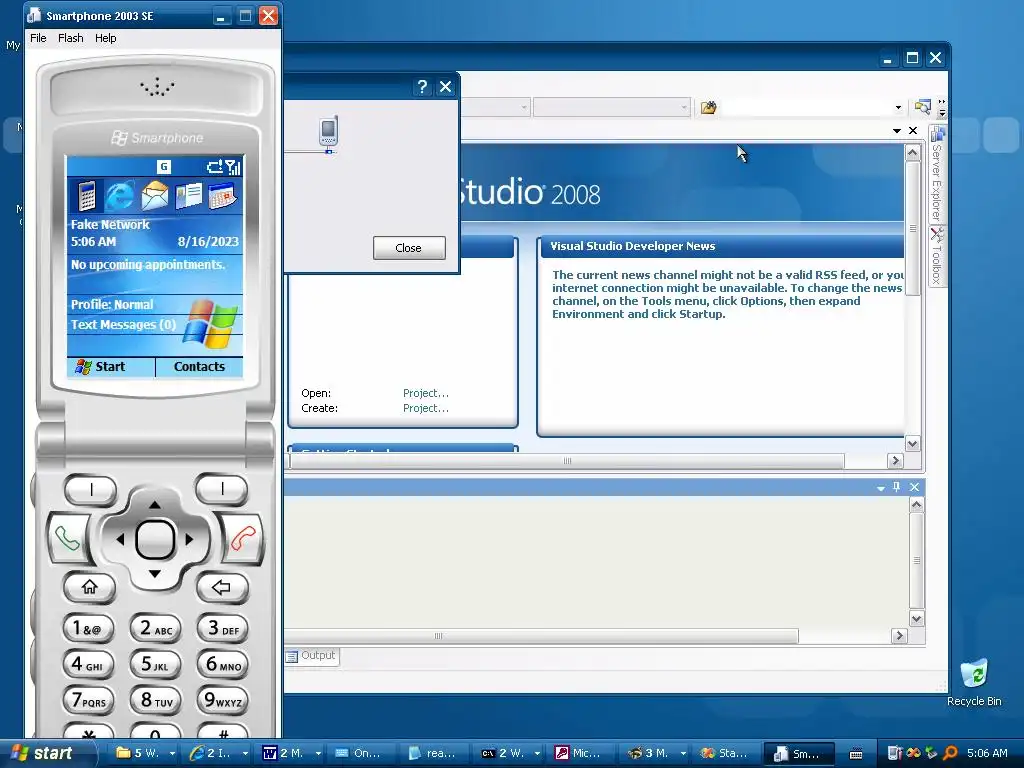1024x768 pixels.
Task: Click the D-pad left arrow
Action: pos(120,539)
